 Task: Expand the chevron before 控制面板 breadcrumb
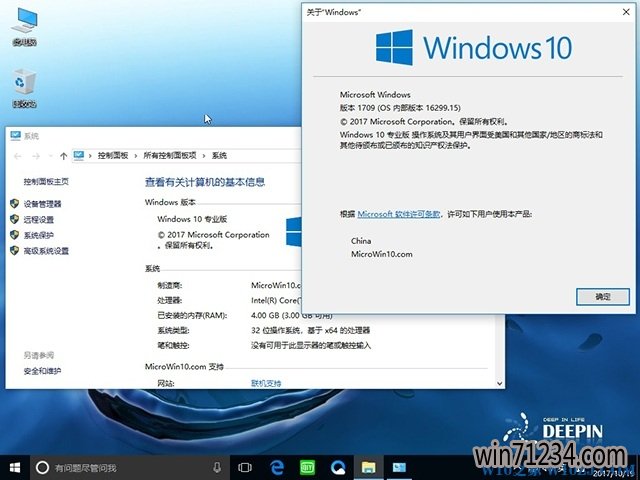(90, 156)
